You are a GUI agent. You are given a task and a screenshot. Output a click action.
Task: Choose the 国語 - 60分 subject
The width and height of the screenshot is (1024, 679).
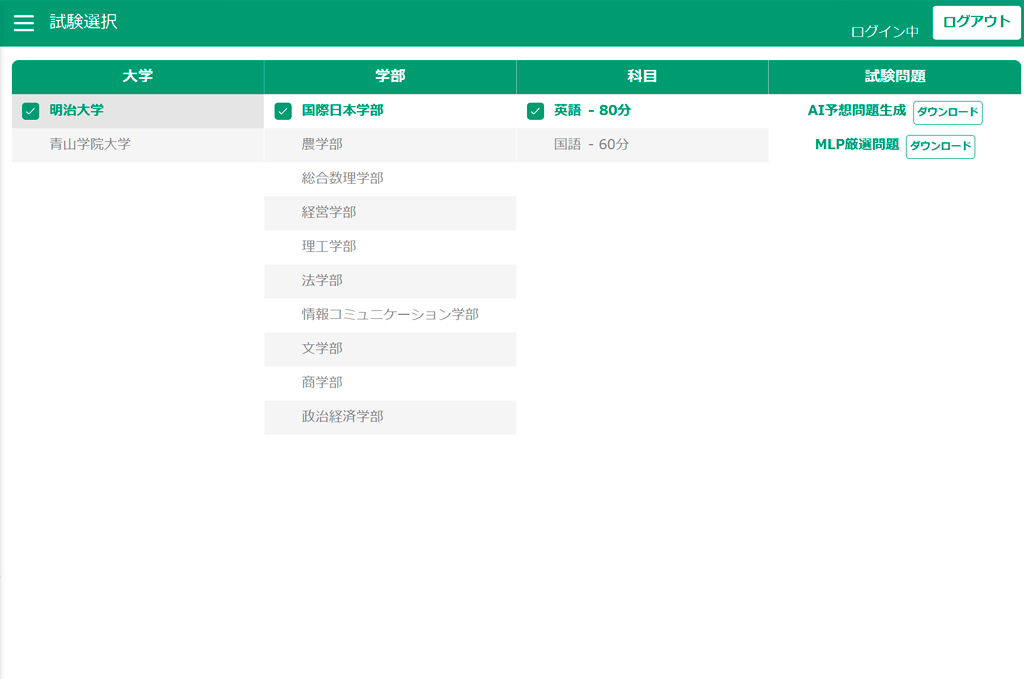pyautogui.click(x=591, y=144)
